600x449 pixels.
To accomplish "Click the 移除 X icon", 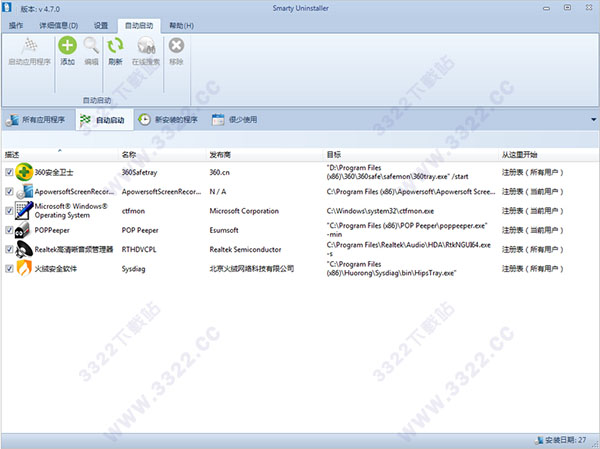I will 176,46.
